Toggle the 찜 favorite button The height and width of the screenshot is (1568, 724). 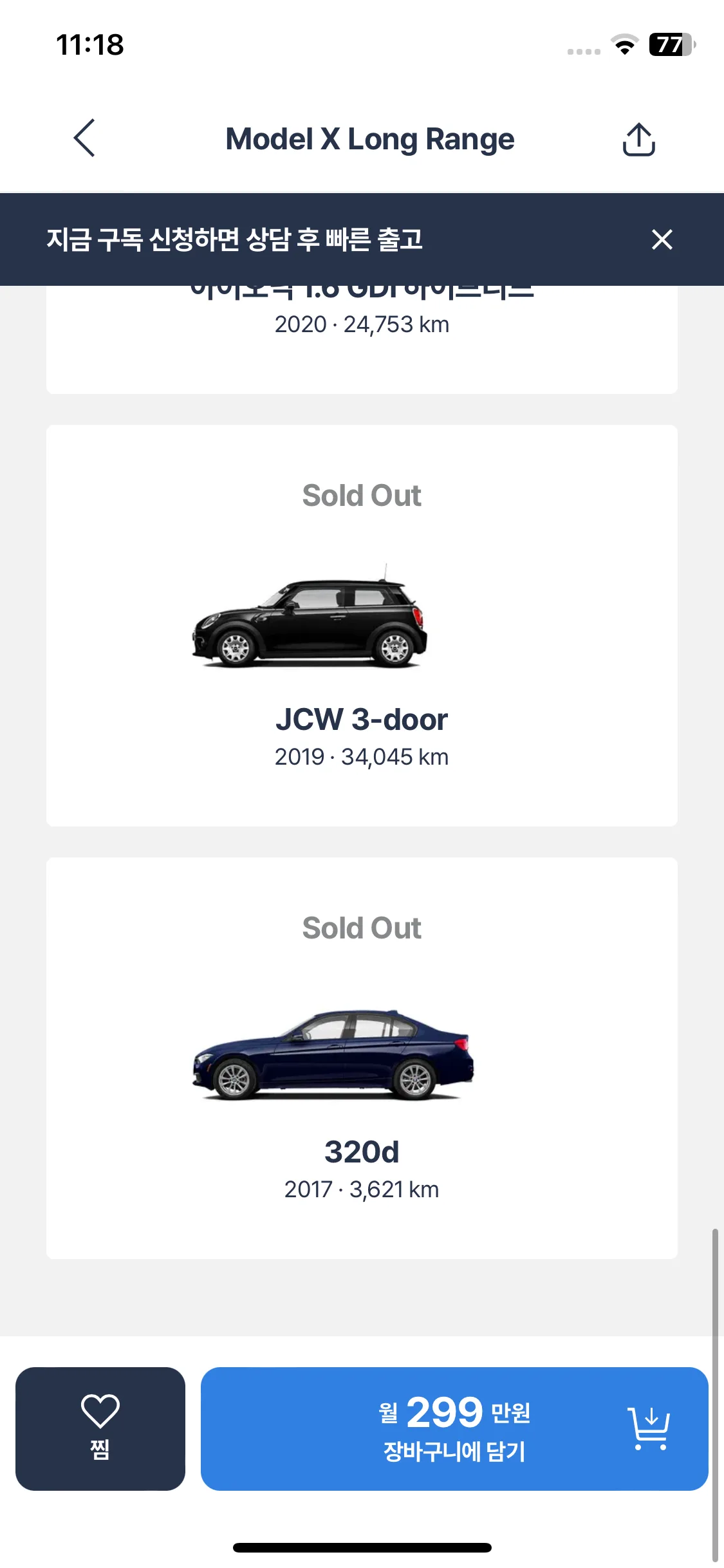100,1428
